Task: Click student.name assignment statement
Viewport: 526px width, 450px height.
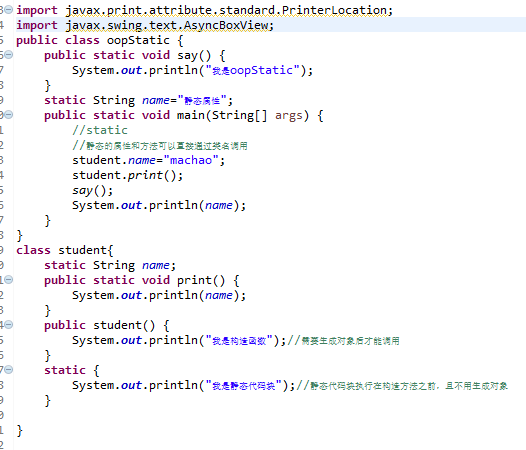Action: pyautogui.click(x=149, y=160)
